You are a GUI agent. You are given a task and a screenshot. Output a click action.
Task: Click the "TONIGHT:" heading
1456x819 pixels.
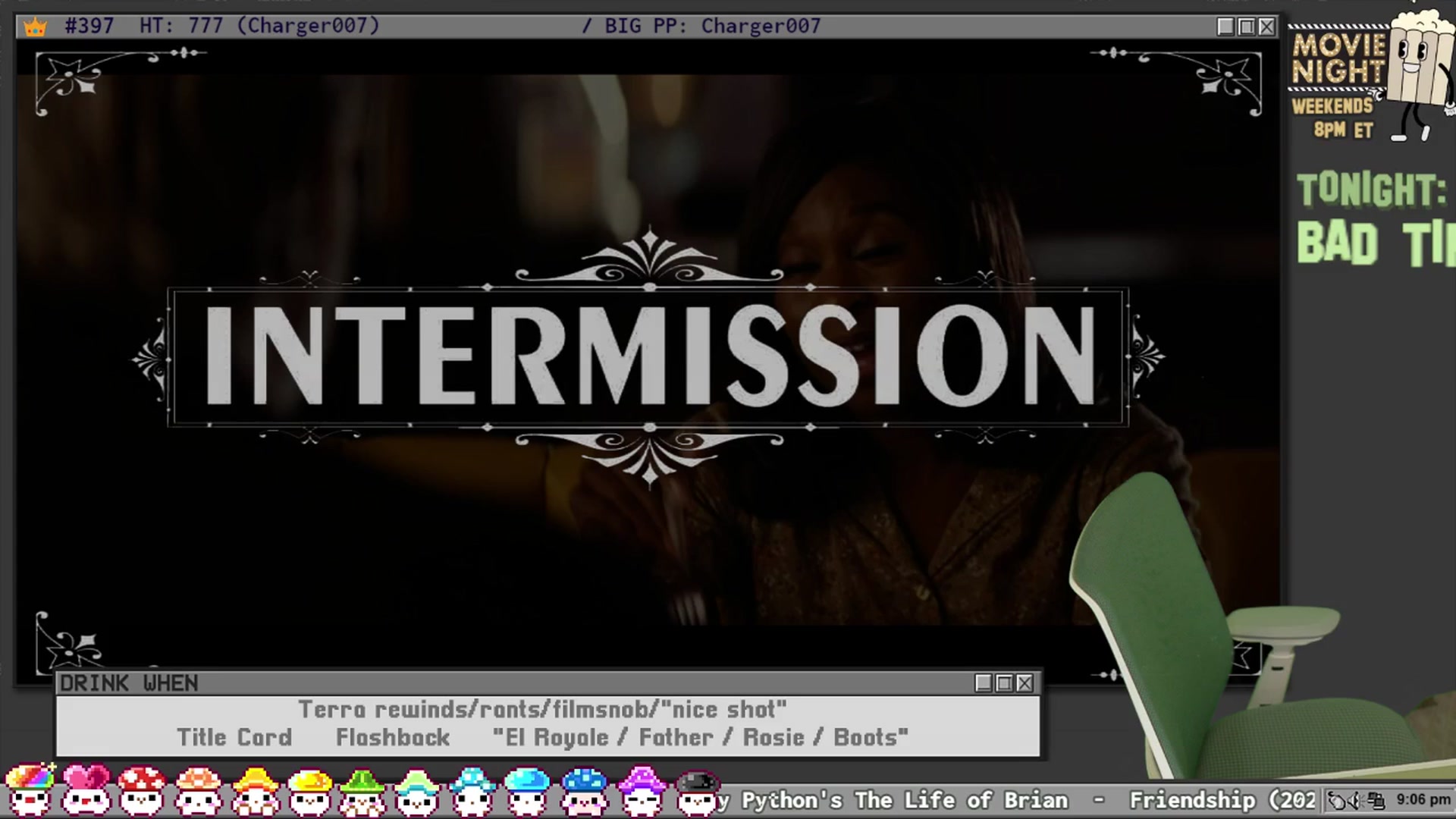click(x=1371, y=190)
